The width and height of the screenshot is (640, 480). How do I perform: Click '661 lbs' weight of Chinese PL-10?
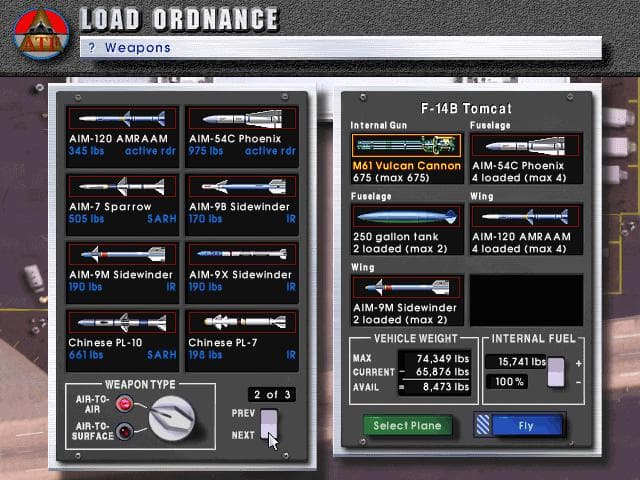click(x=86, y=355)
